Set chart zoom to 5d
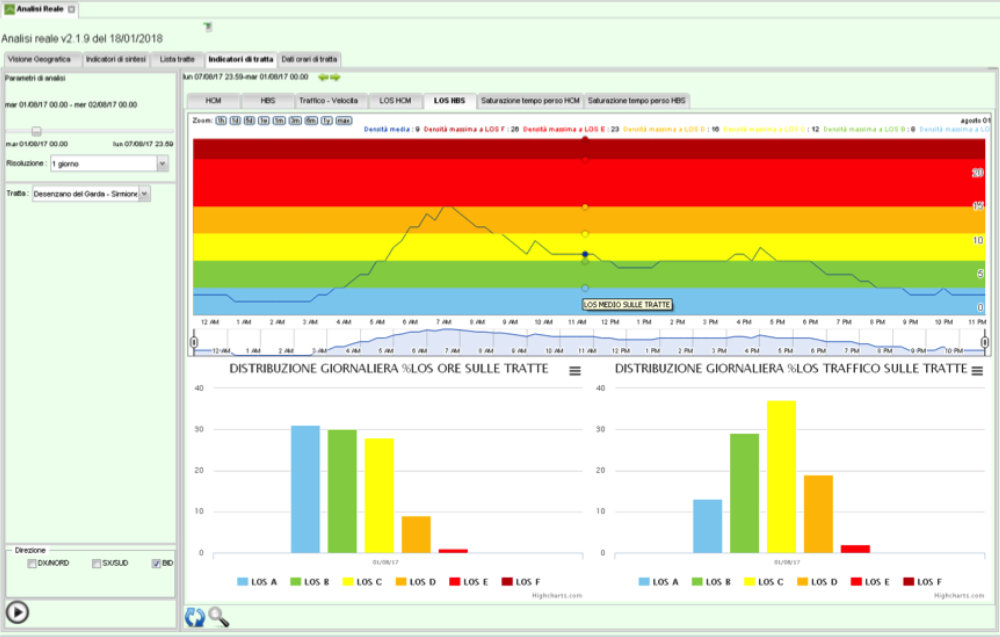The width and height of the screenshot is (1000, 637). tap(249, 121)
